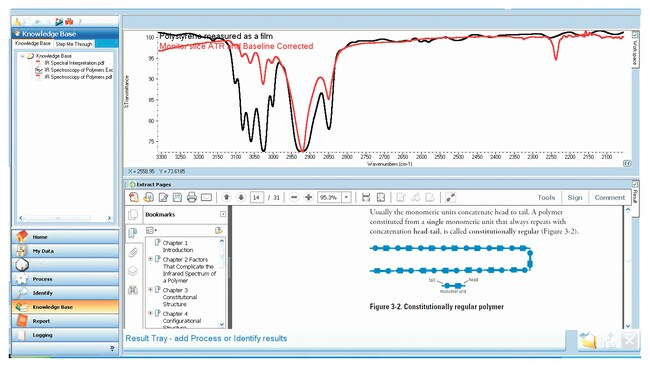Expand Chapter 3 Constitutional Structure bookmark

pyautogui.click(x=151, y=290)
